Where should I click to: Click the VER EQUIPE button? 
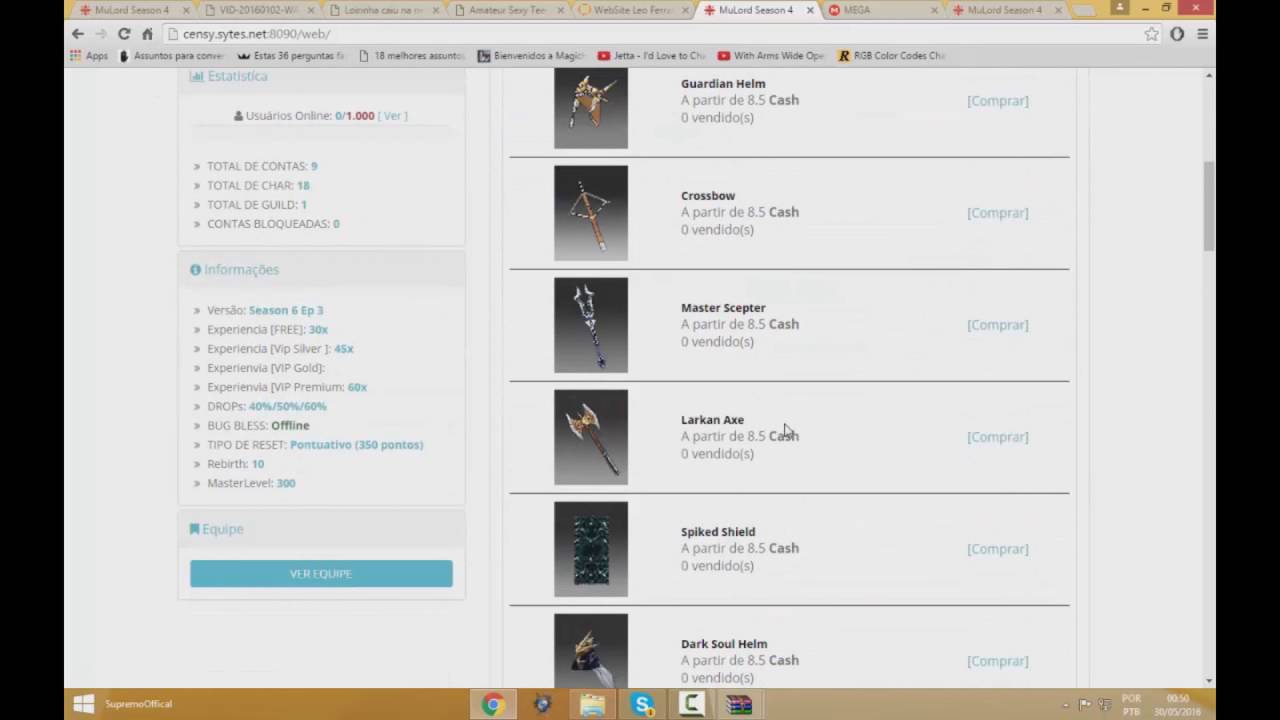[x=321, y=573]
